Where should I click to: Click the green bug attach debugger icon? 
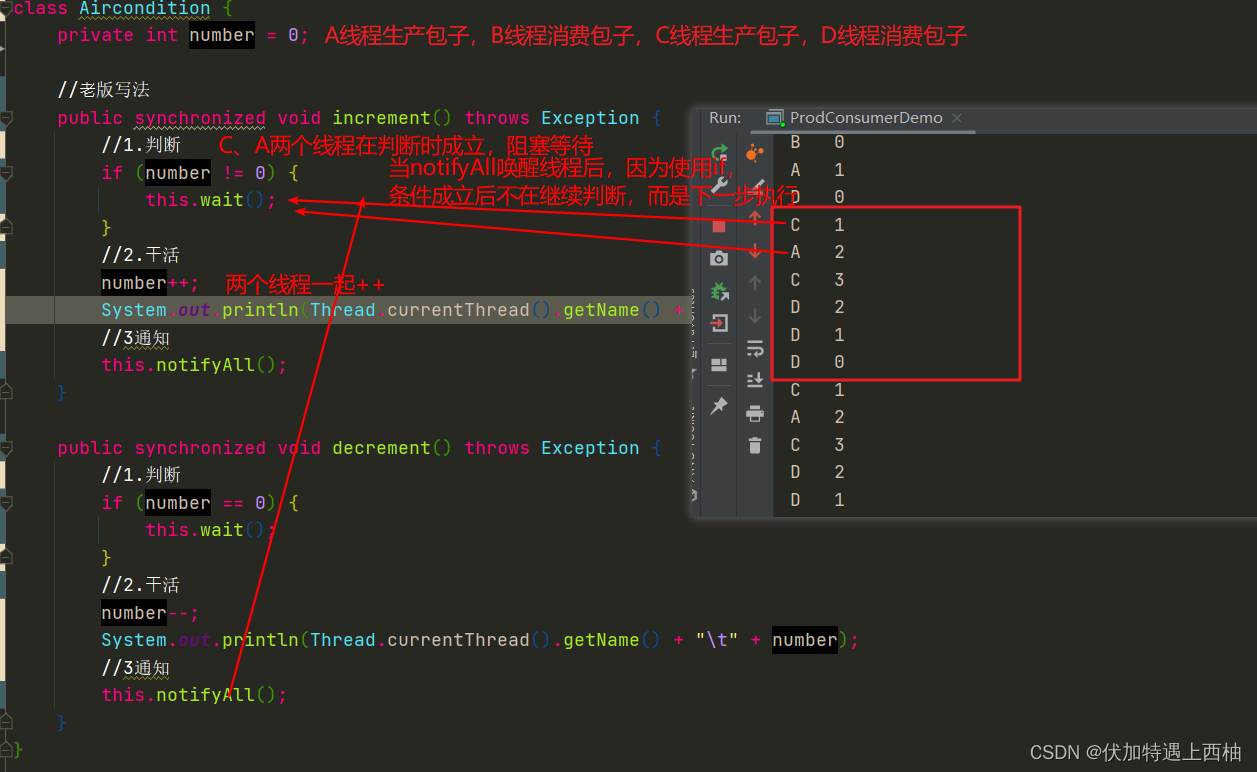click(x=718, y=291)
